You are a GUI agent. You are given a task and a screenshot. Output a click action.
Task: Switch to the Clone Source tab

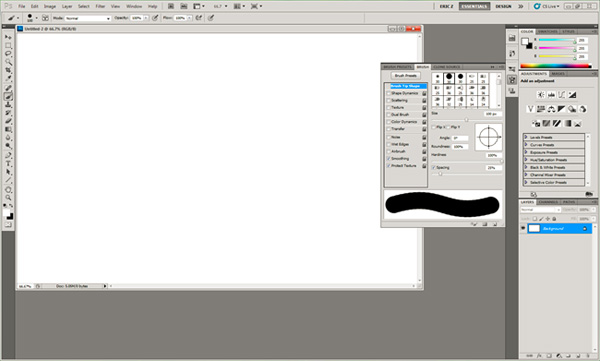point(447,67)
